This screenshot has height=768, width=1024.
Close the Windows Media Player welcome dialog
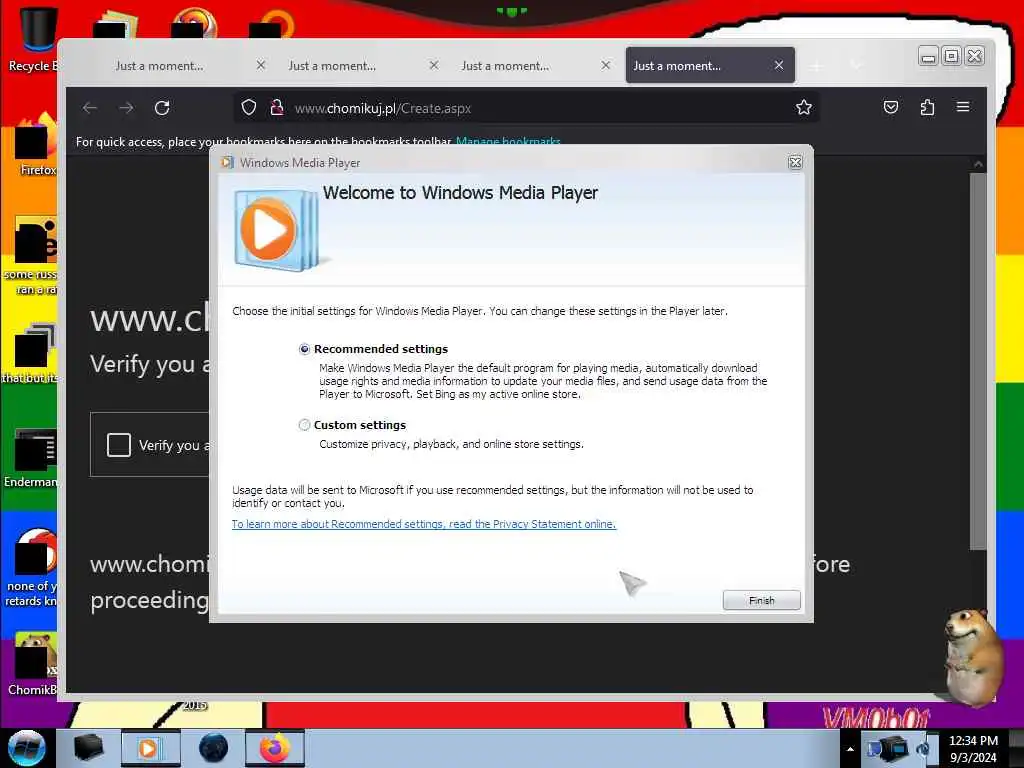click(x=795, y=163)
